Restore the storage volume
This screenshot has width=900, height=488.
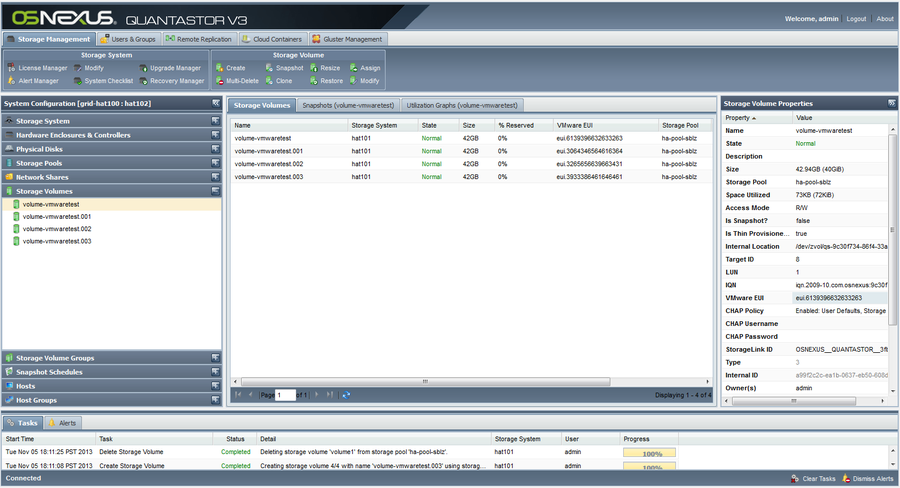[327, 81]
